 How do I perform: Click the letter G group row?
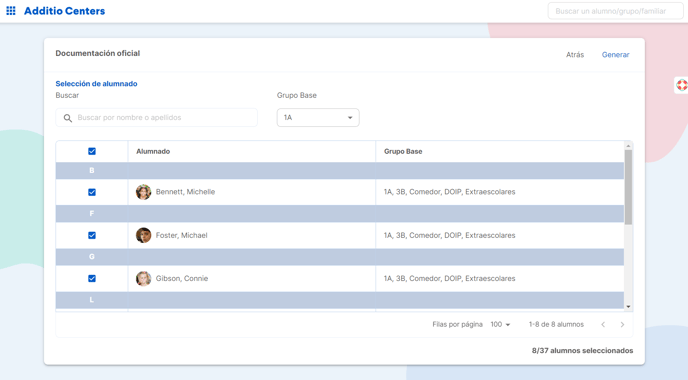(x=340, y=257)
